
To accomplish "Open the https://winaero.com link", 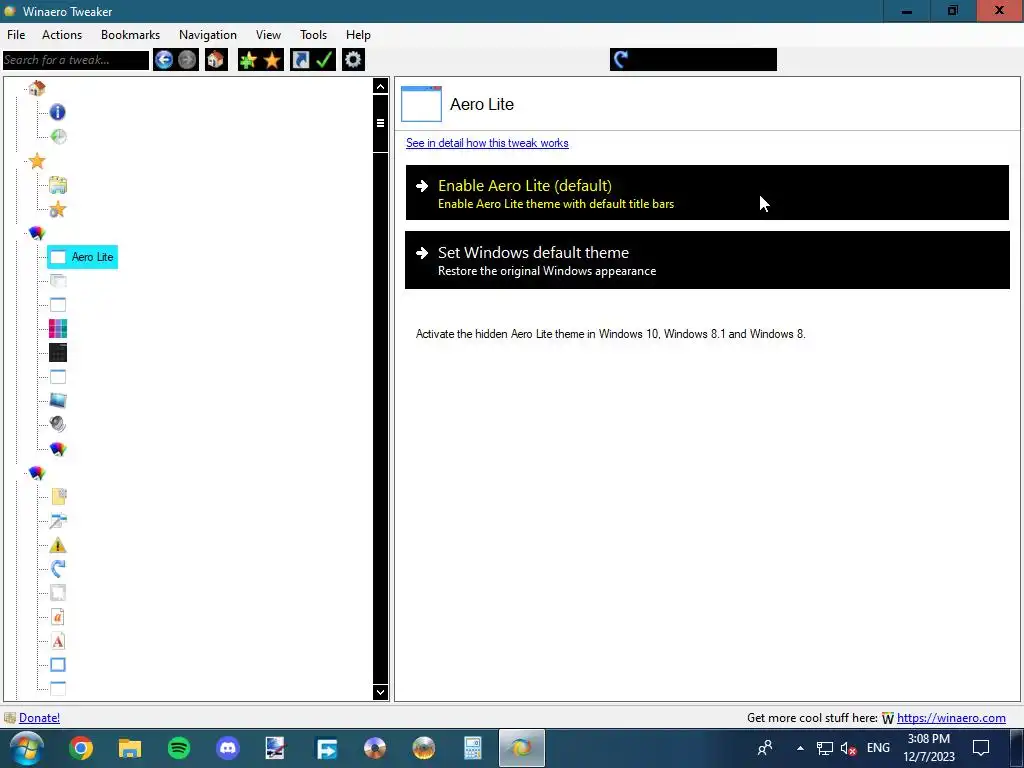I will (x=951, y=718).
